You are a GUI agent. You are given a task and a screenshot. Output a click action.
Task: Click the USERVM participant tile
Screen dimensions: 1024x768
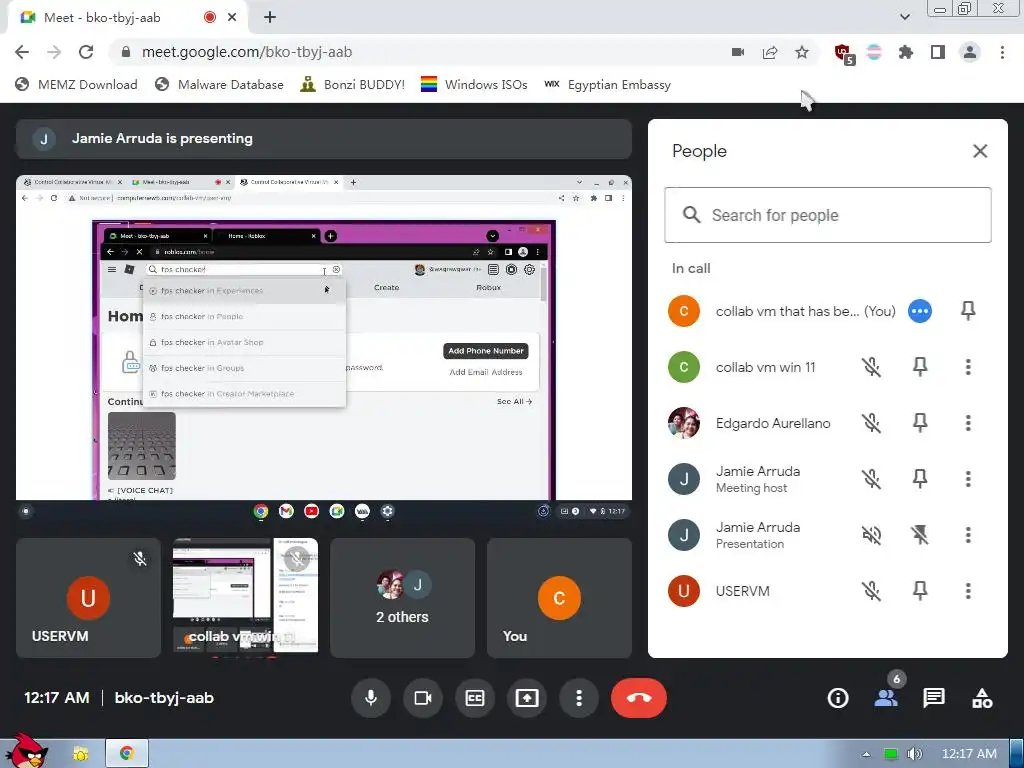88,598
